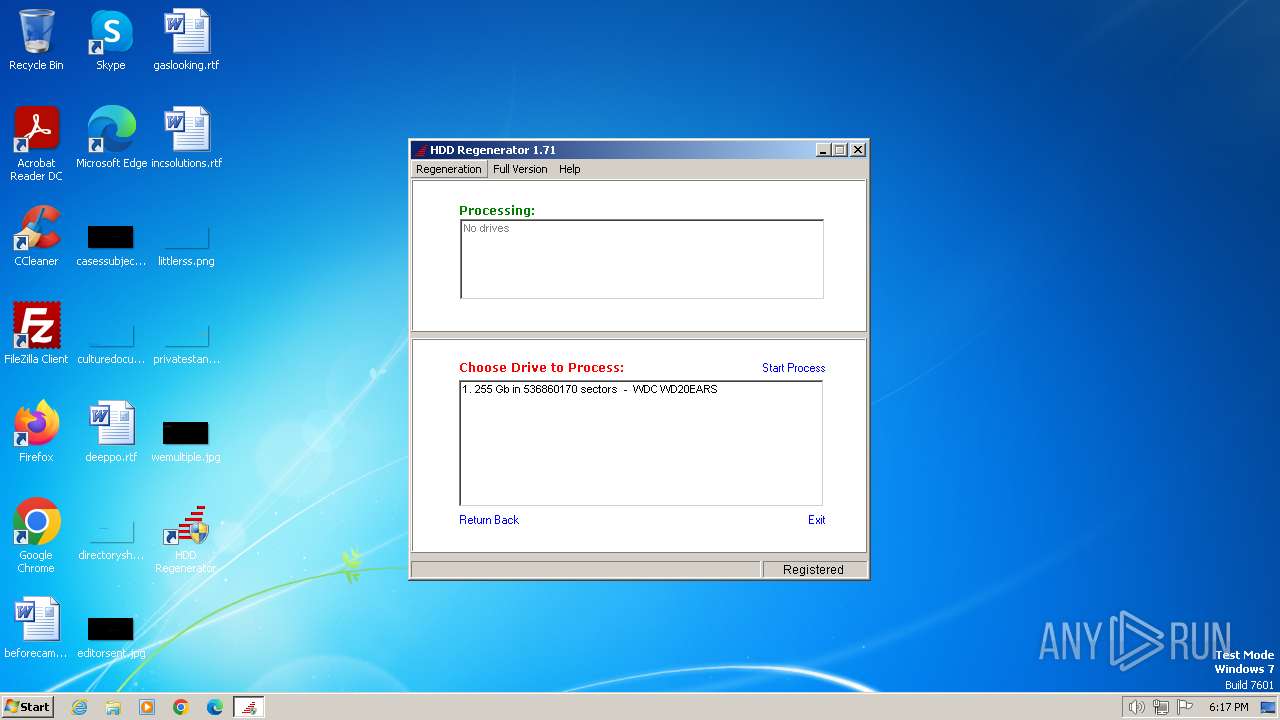Open Windows Media Player from taskbar
The width and height of the screenshot is (1280, 720).
click(147, 707)
